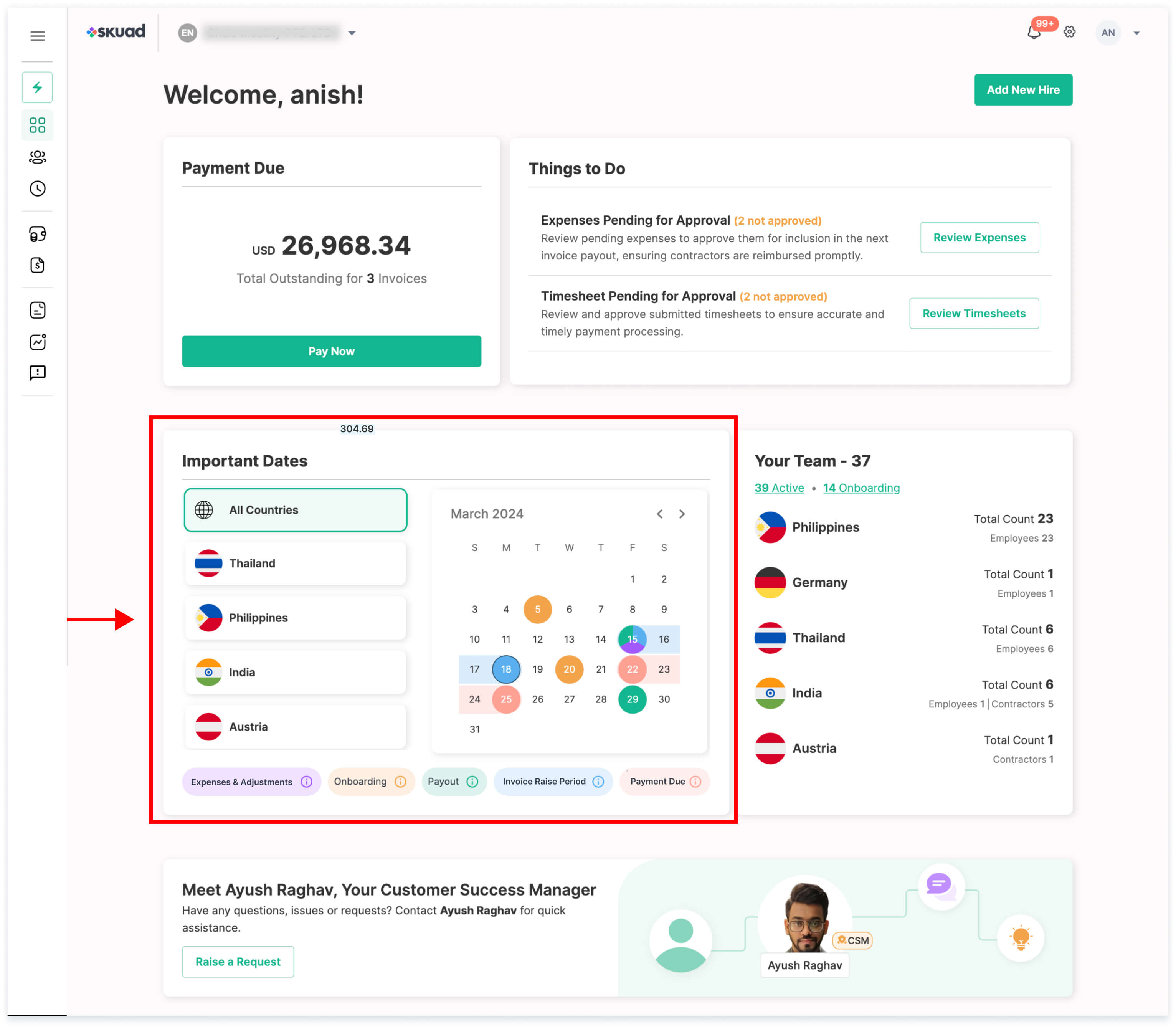Click the Pay Now button
The width and height of the screenshot is (1176, 1028).
(332, 351)
